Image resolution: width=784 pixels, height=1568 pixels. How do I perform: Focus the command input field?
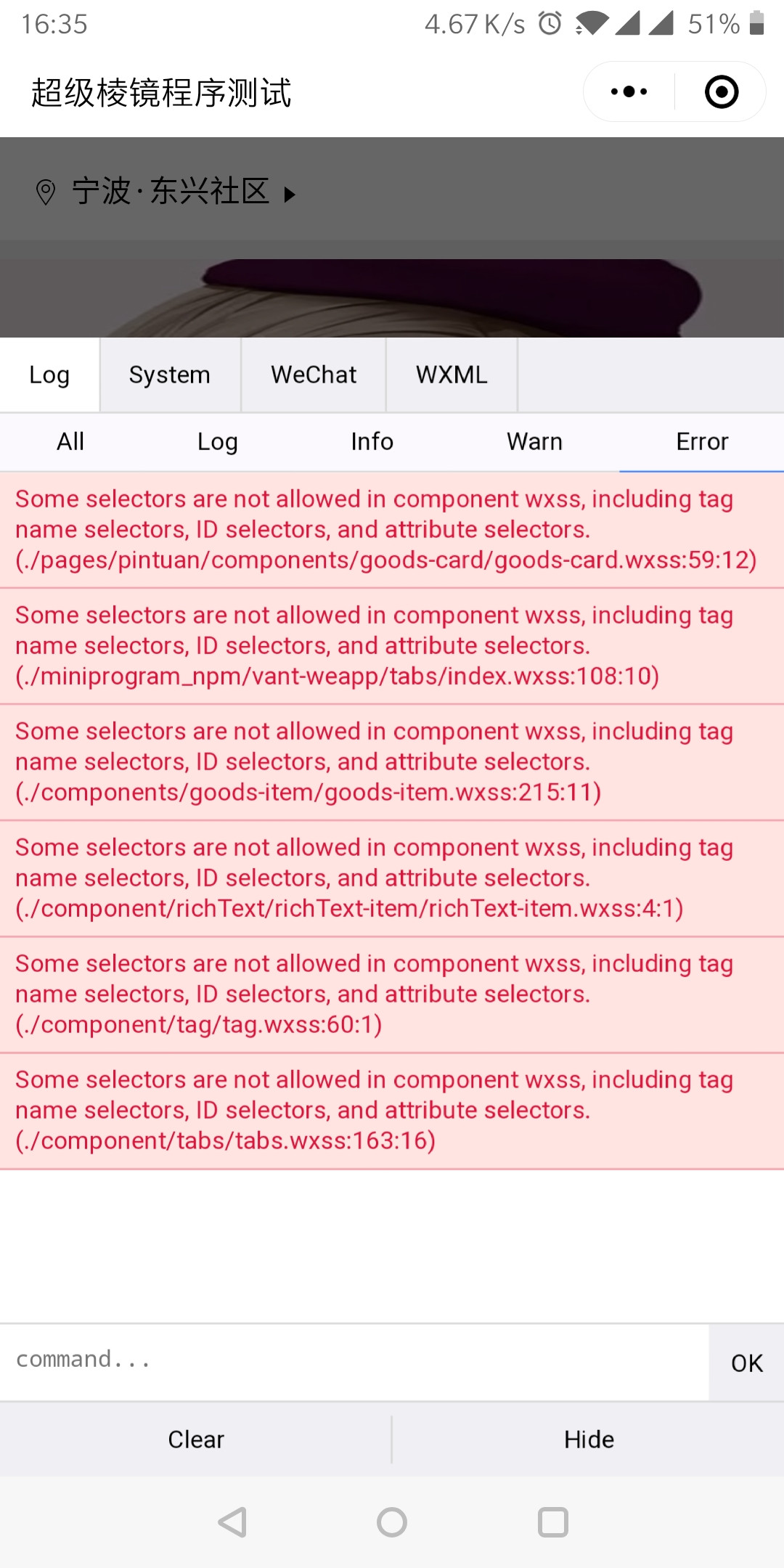pos(354,1360)
